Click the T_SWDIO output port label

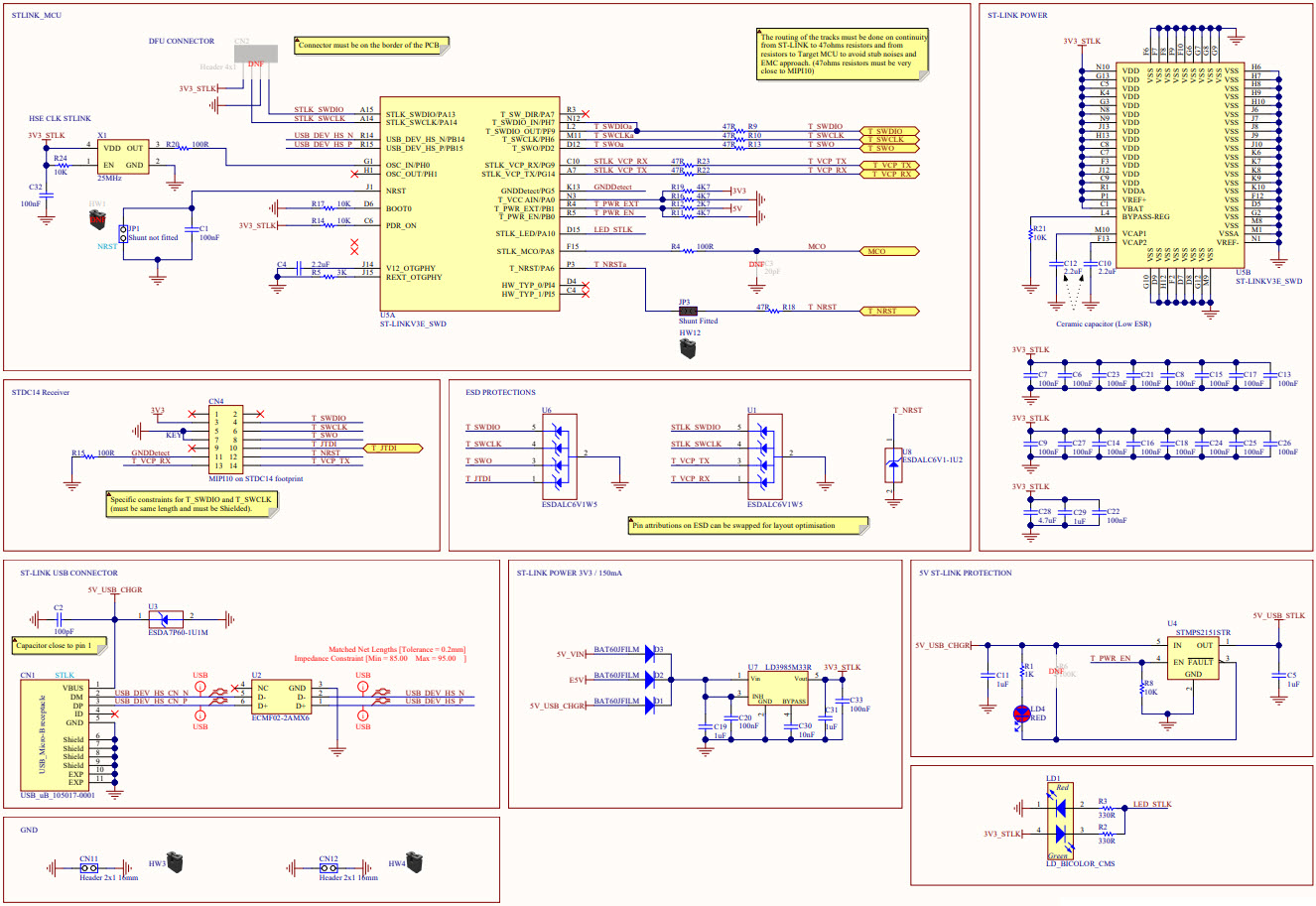(x=886, y=131)
